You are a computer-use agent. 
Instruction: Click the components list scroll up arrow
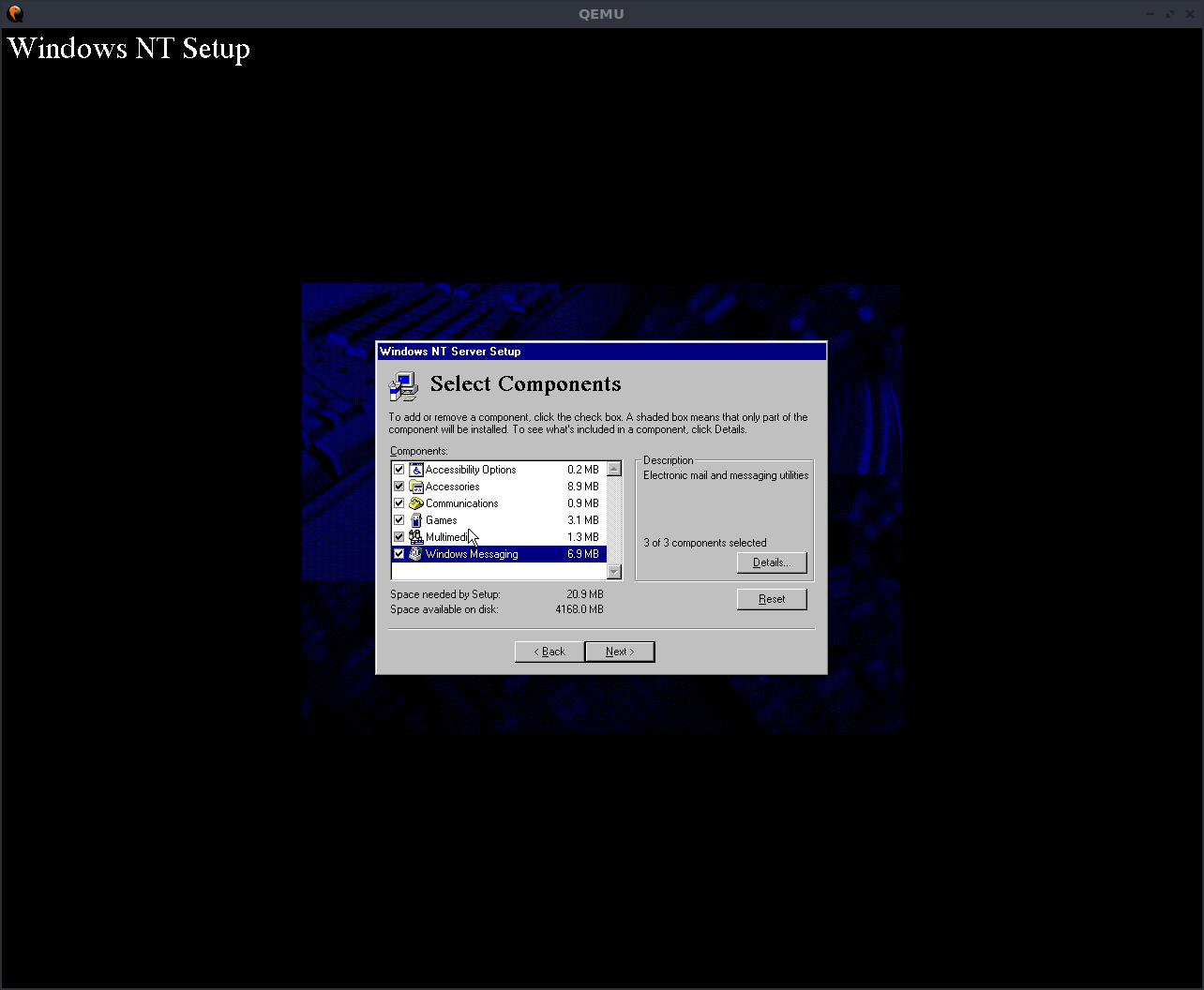[614, 469]
